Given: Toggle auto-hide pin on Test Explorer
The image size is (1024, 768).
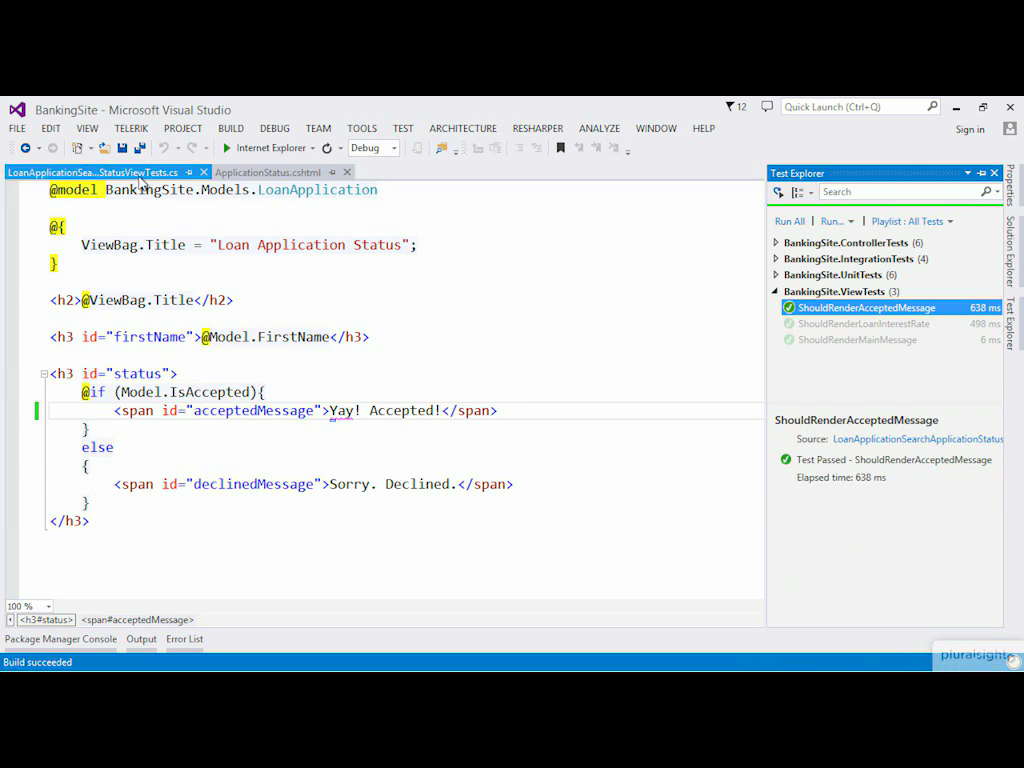Looking at the screenshot, I should pyautogui.click(x=982, y=173).
